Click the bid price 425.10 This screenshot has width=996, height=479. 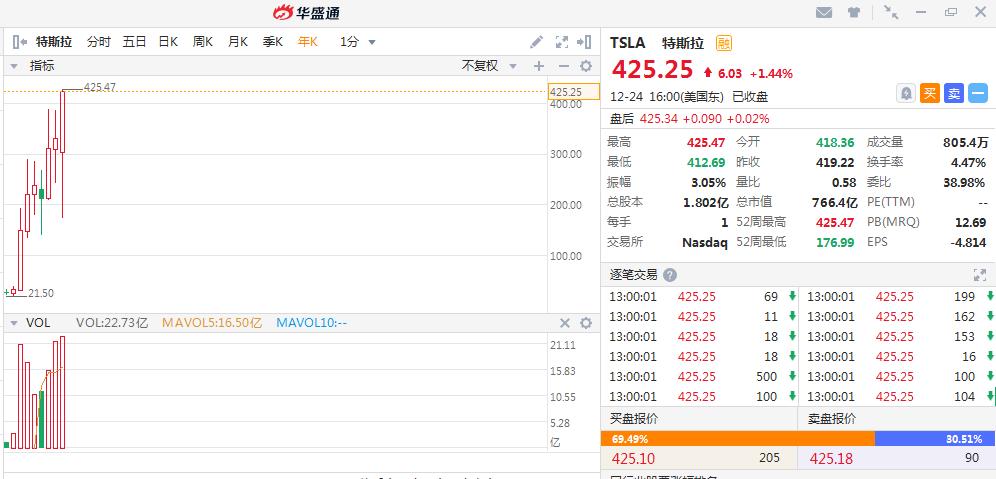click(x=633, y=459)
